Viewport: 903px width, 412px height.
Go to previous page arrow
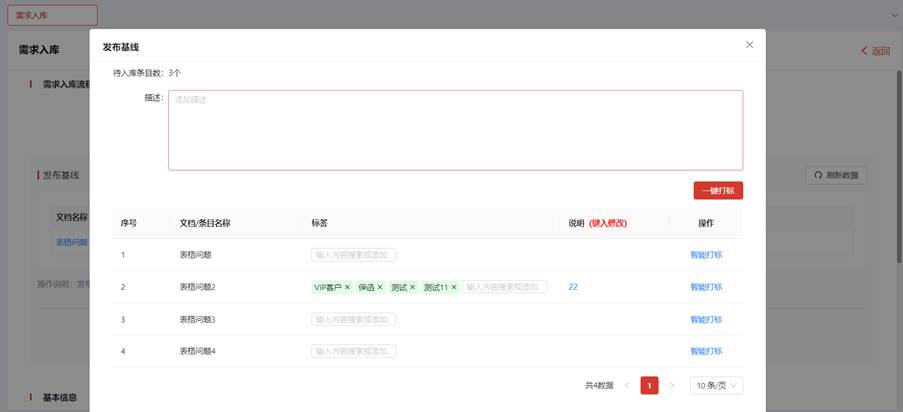(627, 385)
